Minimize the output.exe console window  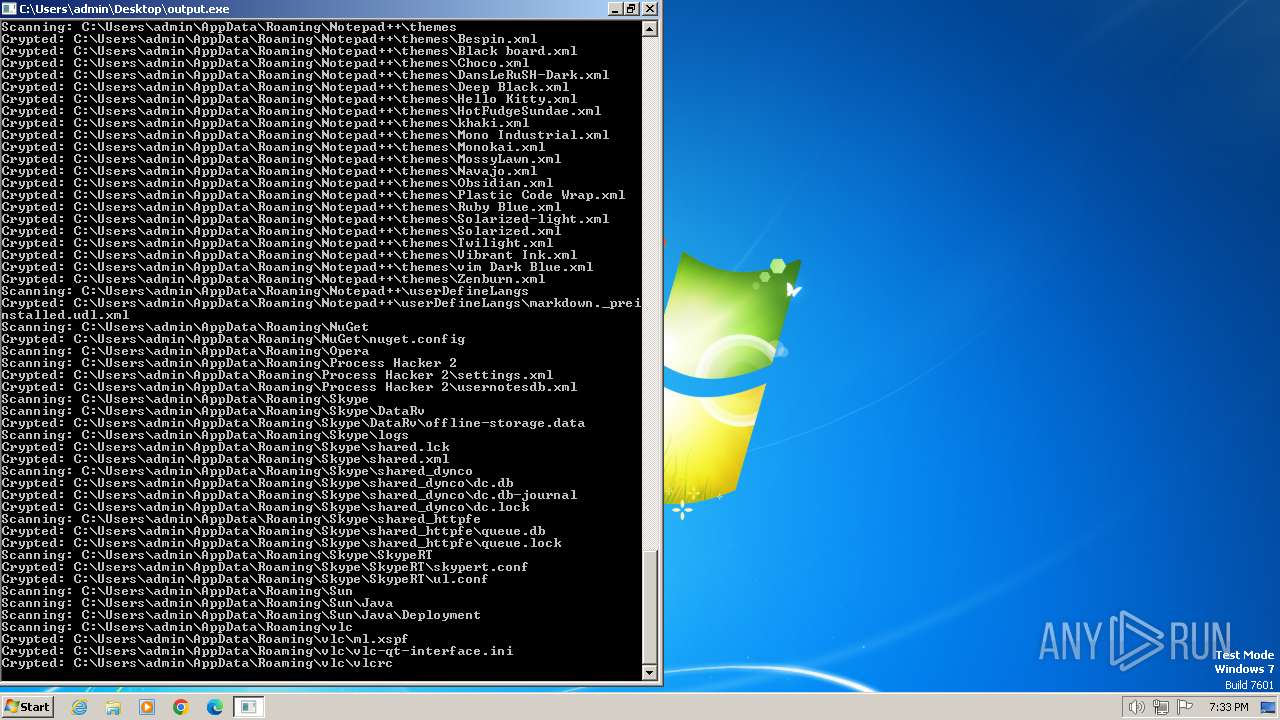pos(615,8)
